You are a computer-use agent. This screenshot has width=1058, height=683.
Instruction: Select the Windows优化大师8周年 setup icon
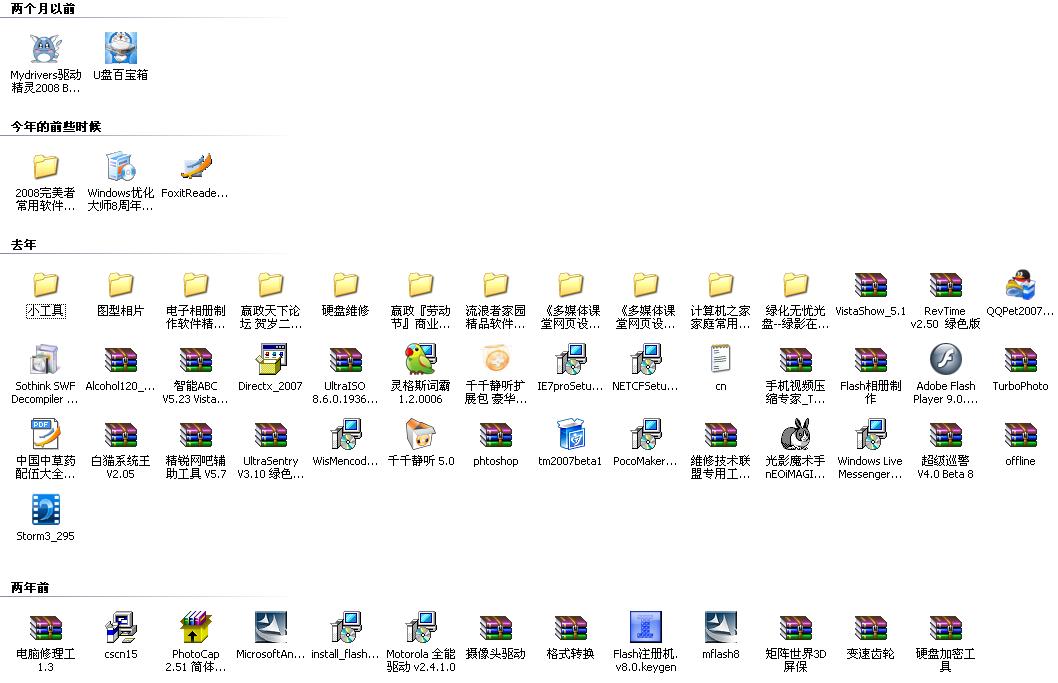(121, 167)
